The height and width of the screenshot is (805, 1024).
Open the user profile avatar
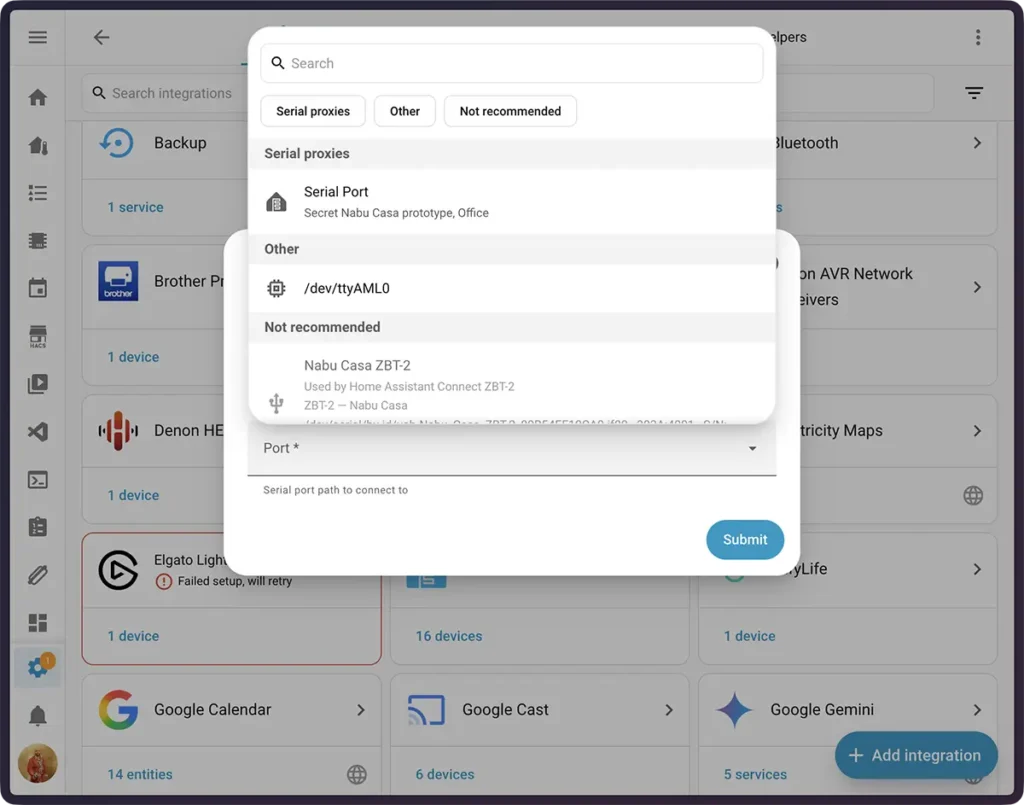pyautogui.click(x=37, y=763)
